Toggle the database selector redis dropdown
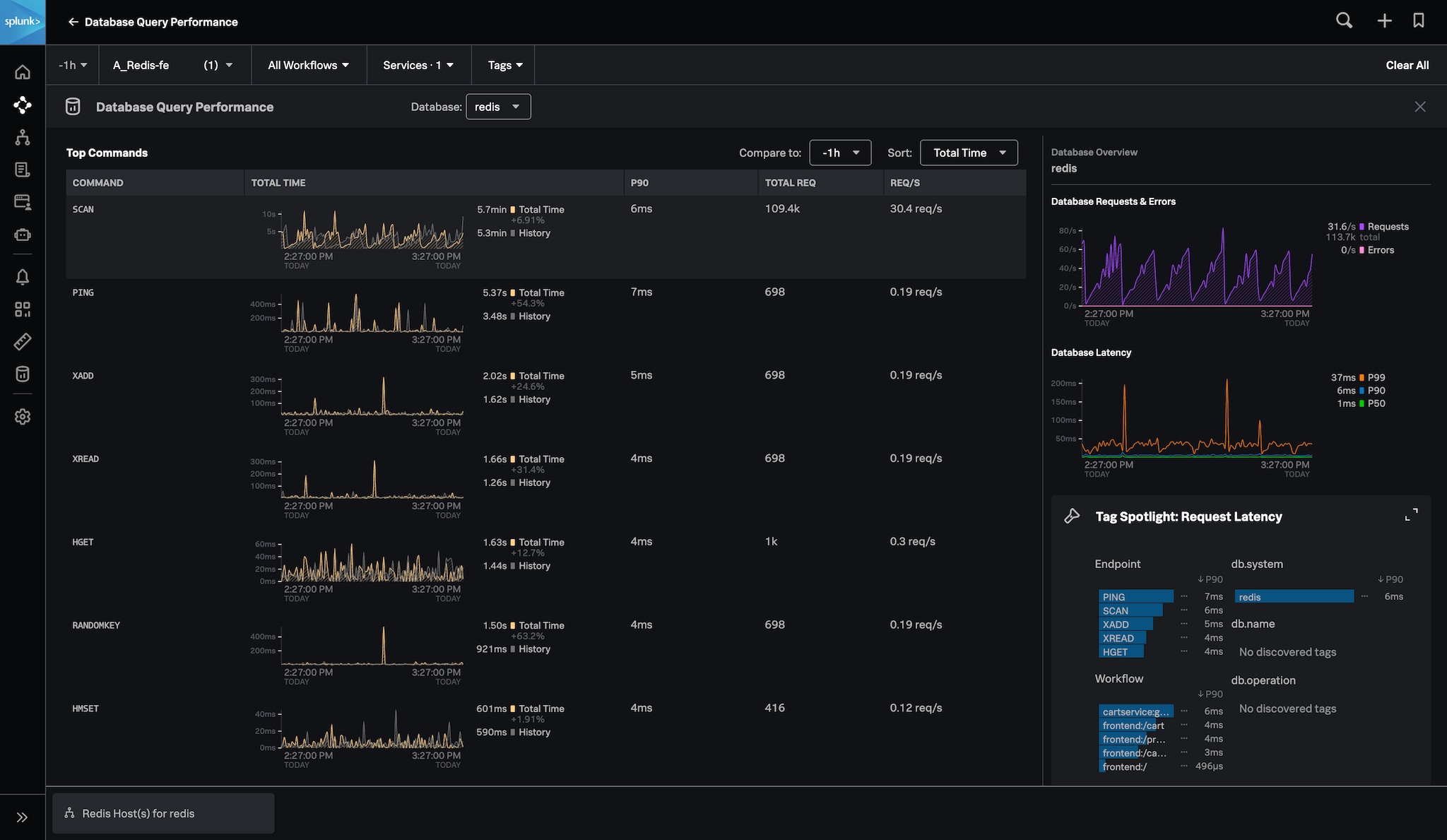Image resolution: width=1447 pixels, height=840 pixels. pos(497,106)
